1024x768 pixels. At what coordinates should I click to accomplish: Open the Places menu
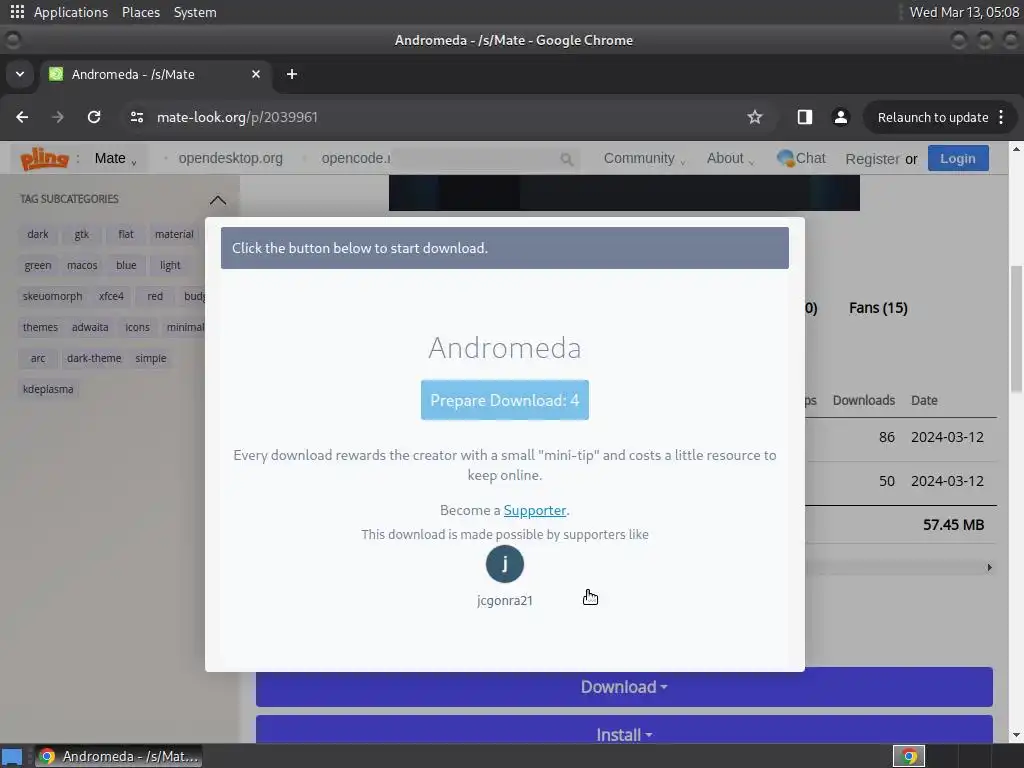[x=141, y=12]
